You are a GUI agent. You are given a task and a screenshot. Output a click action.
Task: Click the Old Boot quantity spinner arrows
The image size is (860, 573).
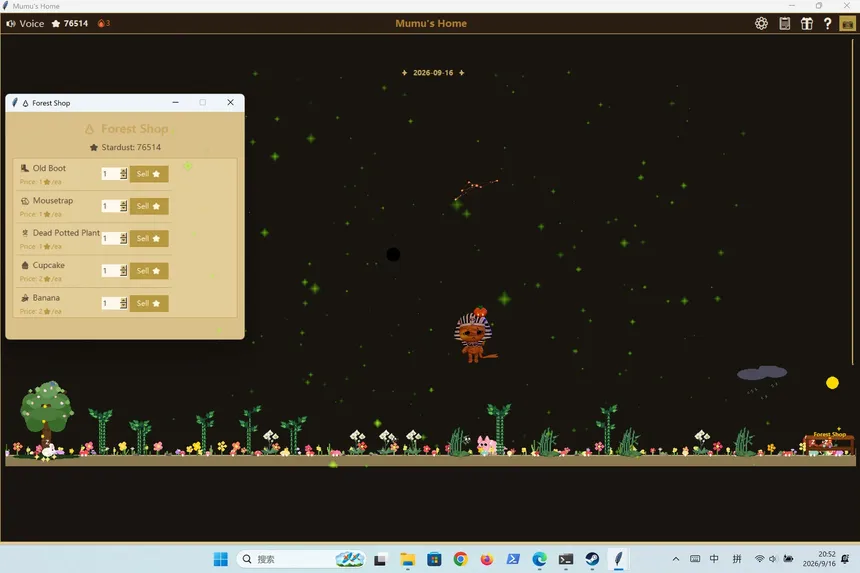tap(123, 174)
